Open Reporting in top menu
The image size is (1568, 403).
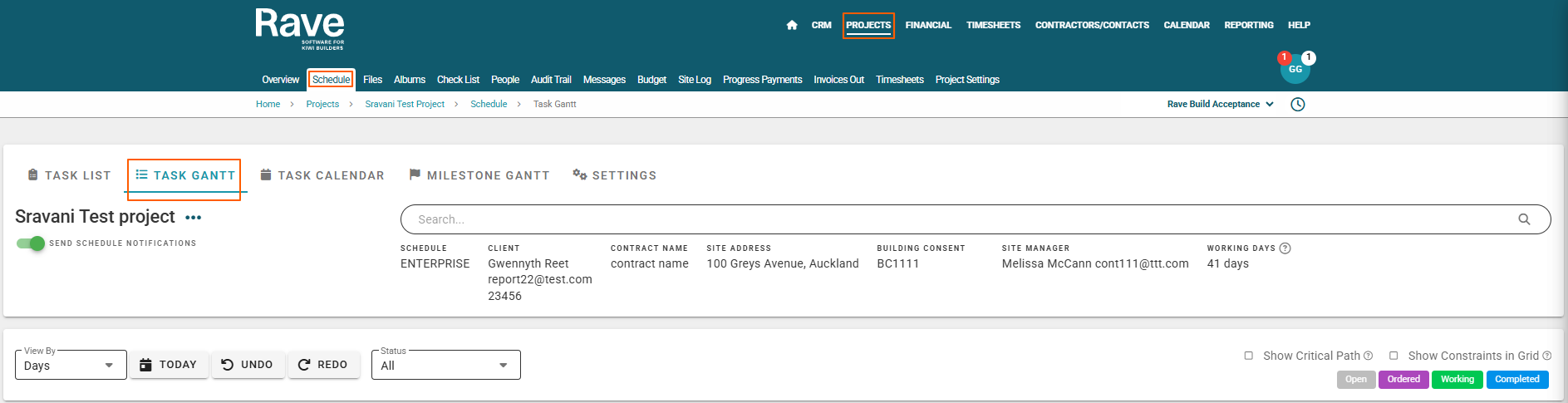[1248, 25]
